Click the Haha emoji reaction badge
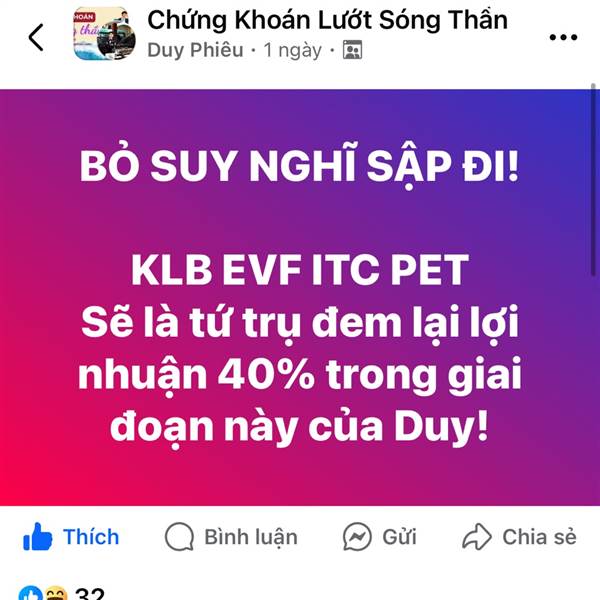 [56, 593]
